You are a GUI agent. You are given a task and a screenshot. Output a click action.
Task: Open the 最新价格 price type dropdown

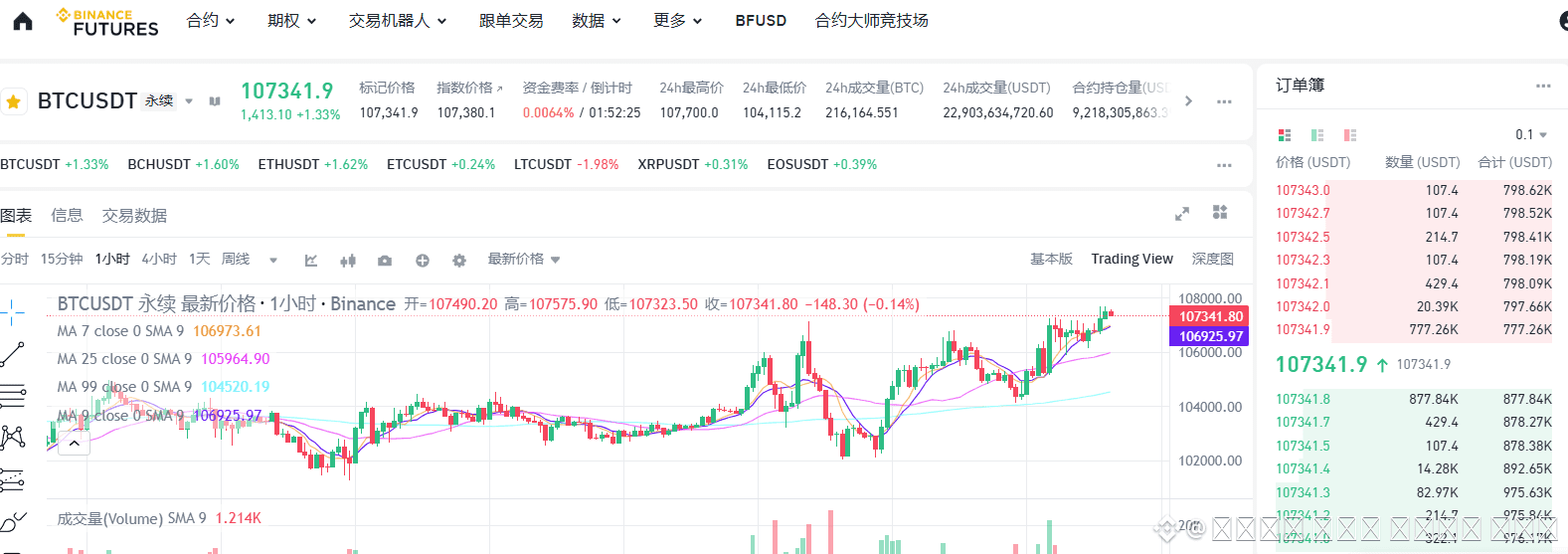click(524, 260)
